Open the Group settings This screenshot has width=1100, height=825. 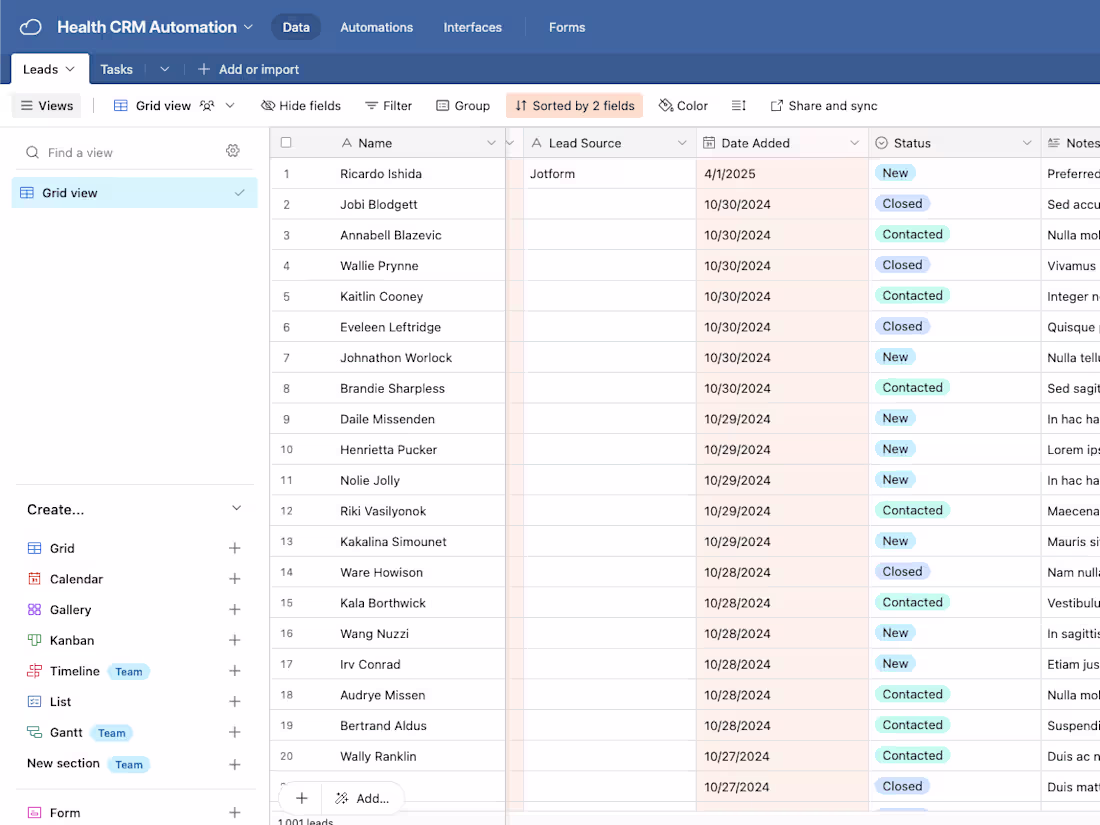(x=463, y=105)
